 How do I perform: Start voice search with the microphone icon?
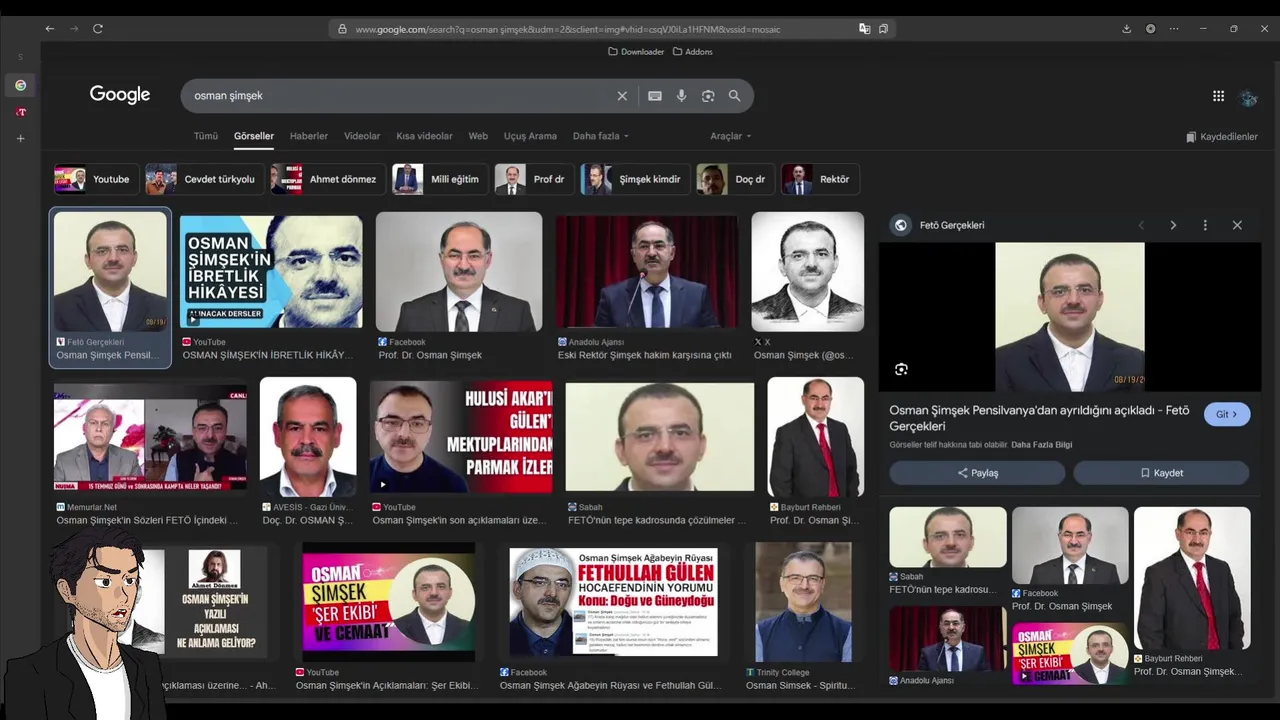[x=681, y=96]
